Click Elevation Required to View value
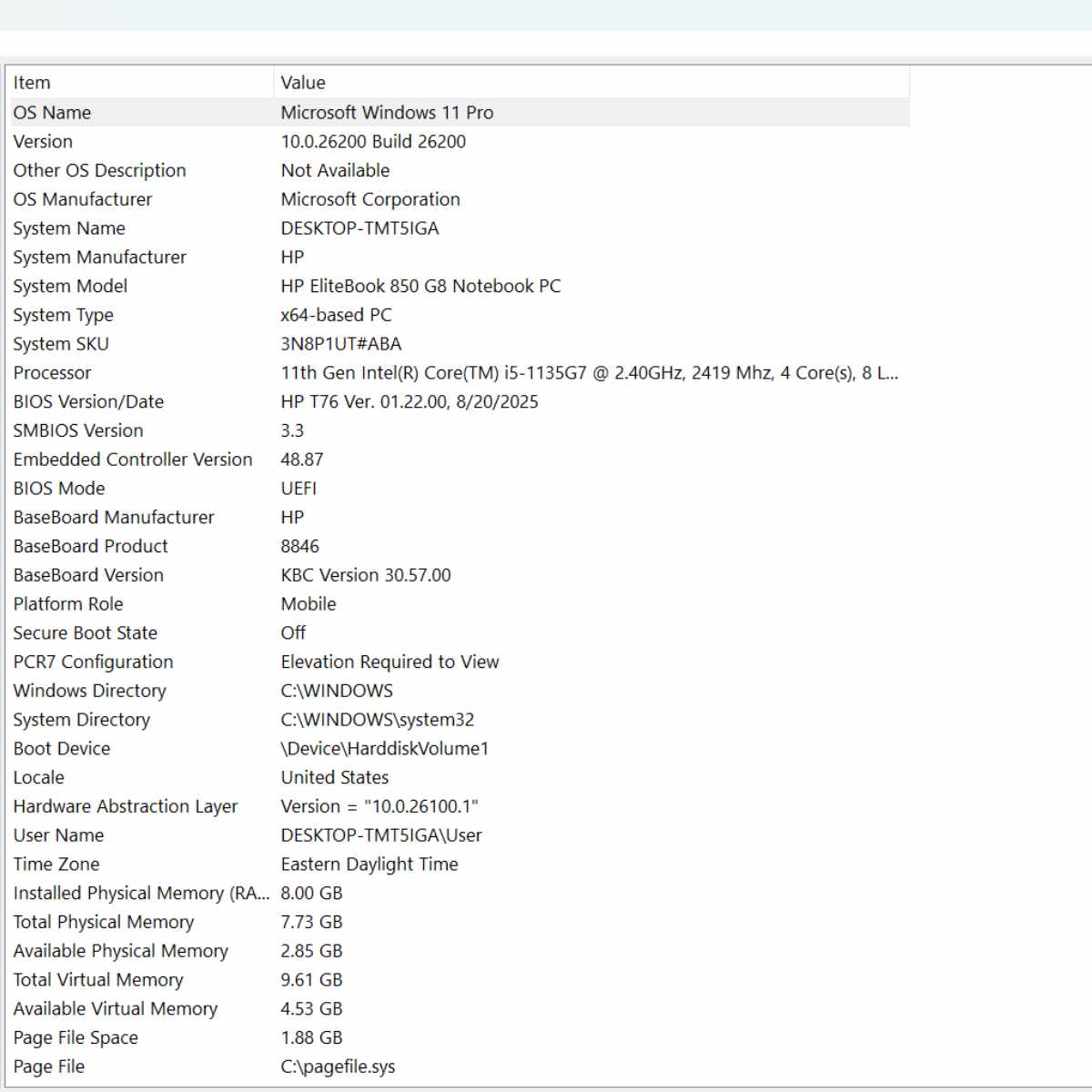The image size is (1092, 1092). (389, 662)
